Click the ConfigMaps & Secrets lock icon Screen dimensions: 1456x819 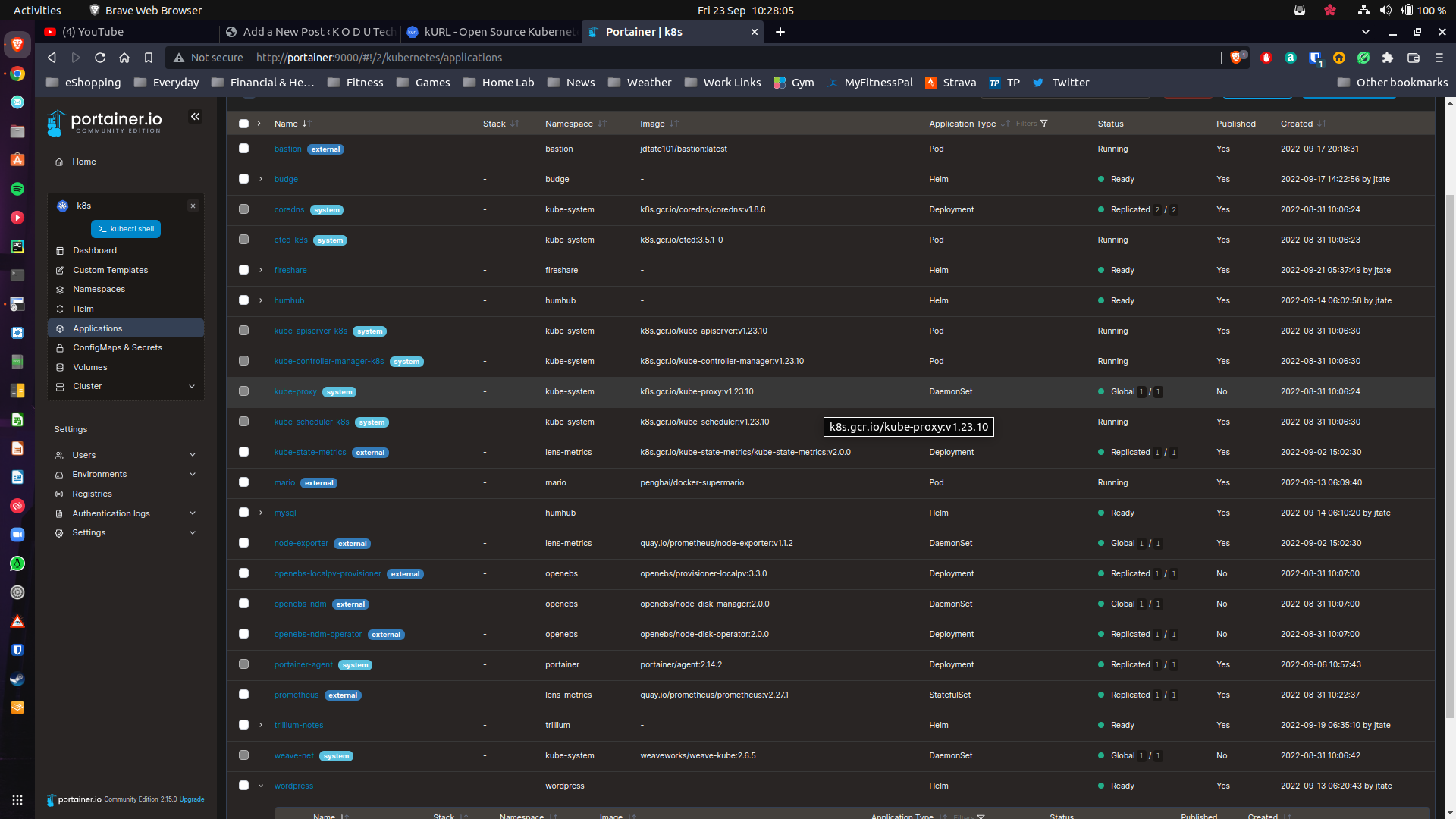point(60,348)
